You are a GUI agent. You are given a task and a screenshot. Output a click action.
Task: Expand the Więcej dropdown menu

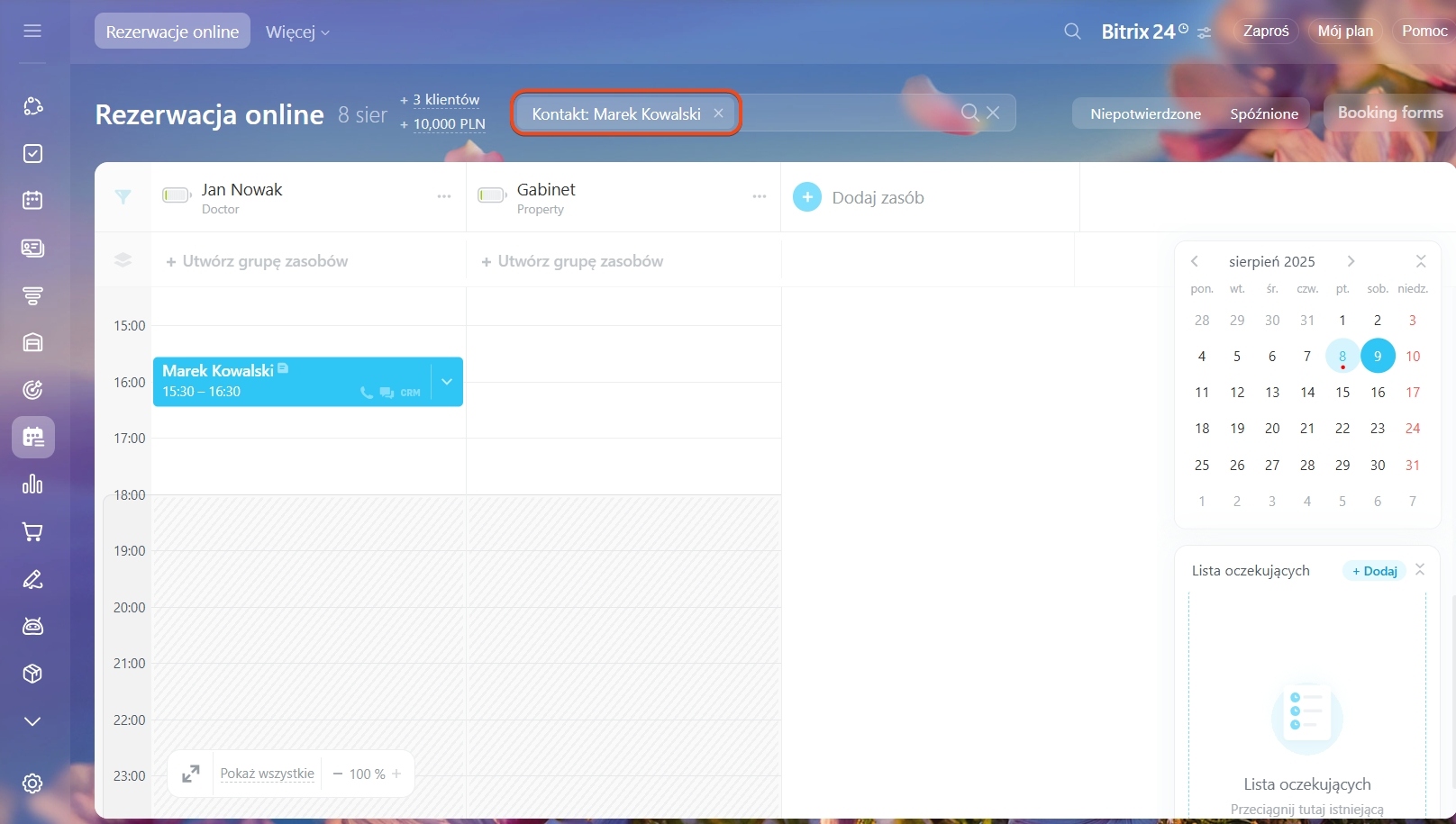click(x=297, y=32)
